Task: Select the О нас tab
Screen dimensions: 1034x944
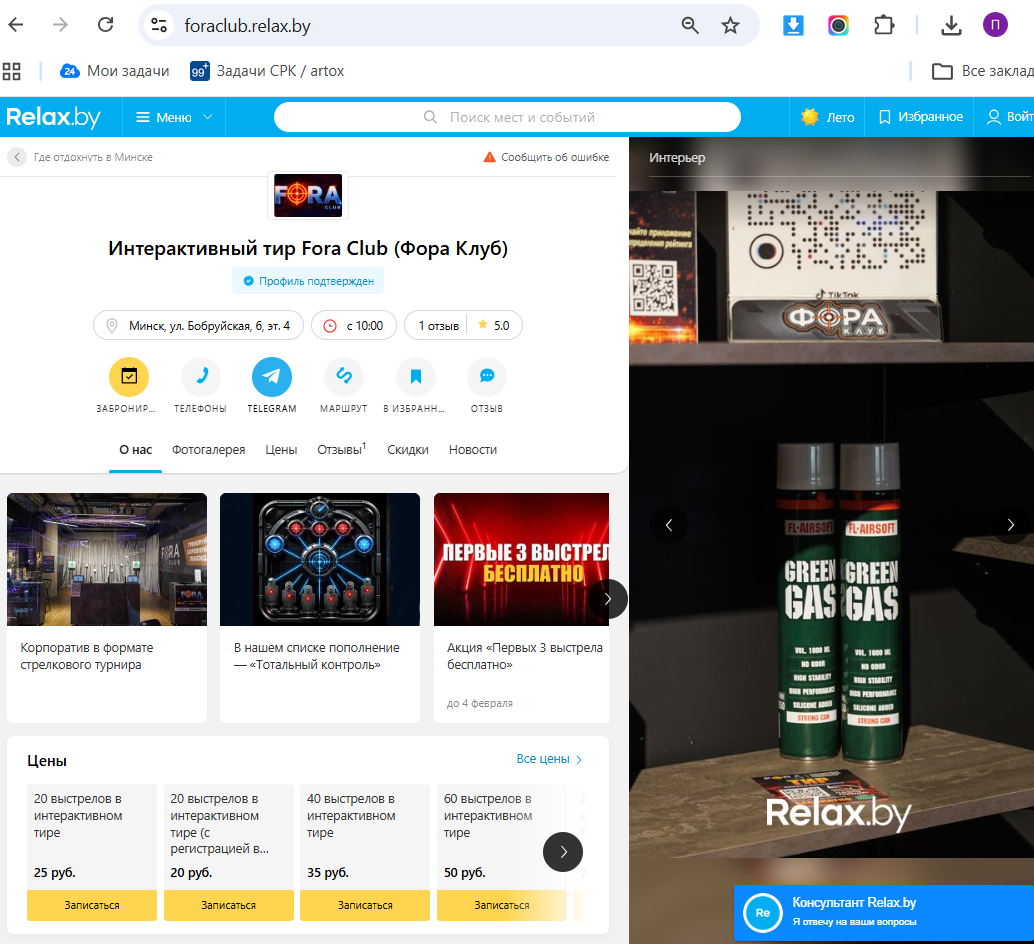Action: point(135,450)
